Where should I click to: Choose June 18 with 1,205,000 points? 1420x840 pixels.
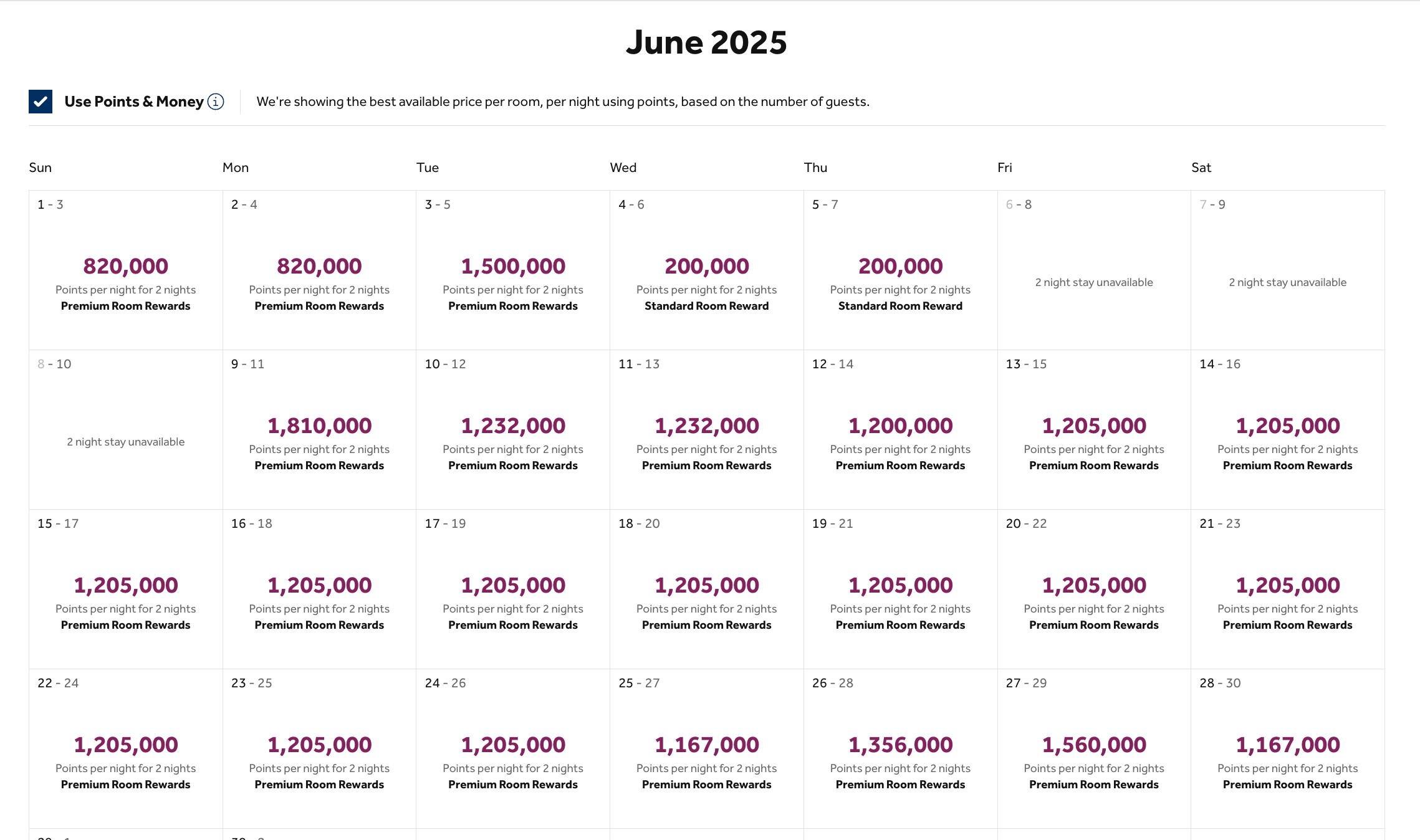pyautogui.click(x=706, y=585)
